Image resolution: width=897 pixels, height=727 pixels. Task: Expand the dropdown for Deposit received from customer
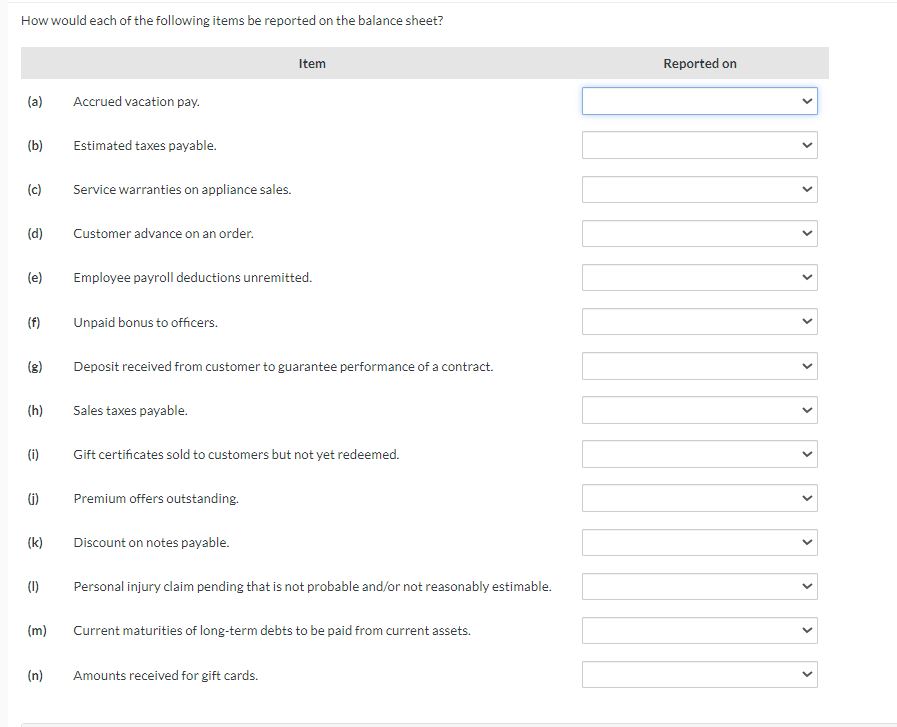coord(698,366)
